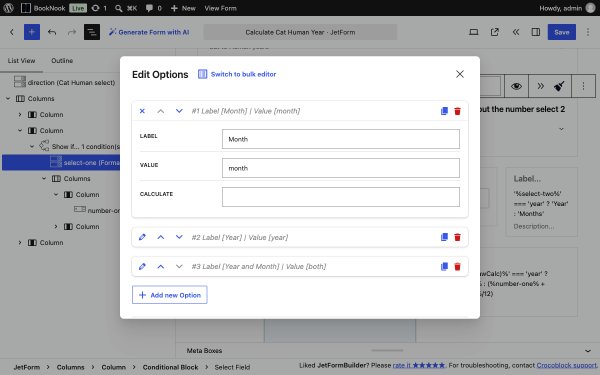This screenshot has height=375, width=600.
Task: Save the form
Action: tap(561, 32)
